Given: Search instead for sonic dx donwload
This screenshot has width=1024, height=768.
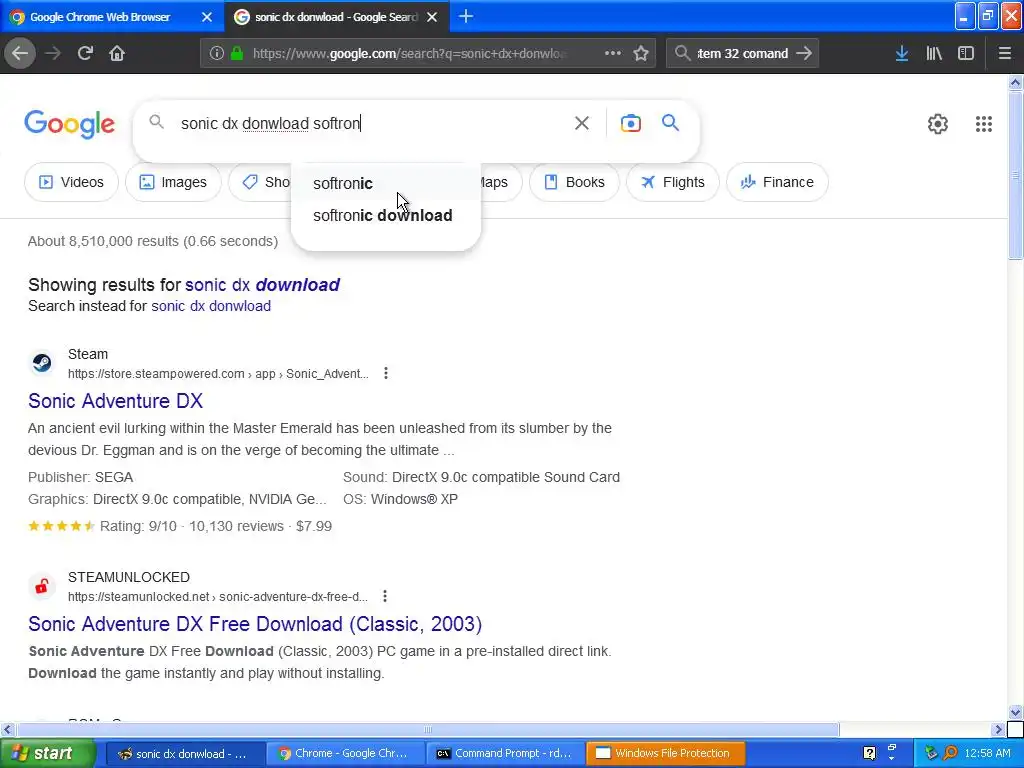Looking at the screenshot, I should pyautogui.click(x=211, y=306).
